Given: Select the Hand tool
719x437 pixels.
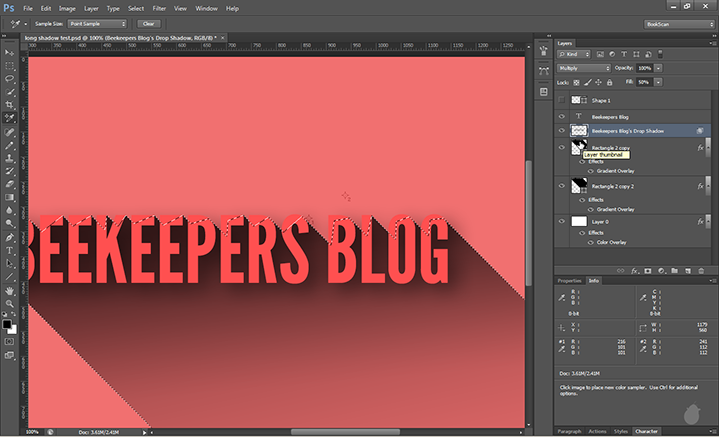Looking at the screenshot, I should pyautogui.click(x=9, y=291).
